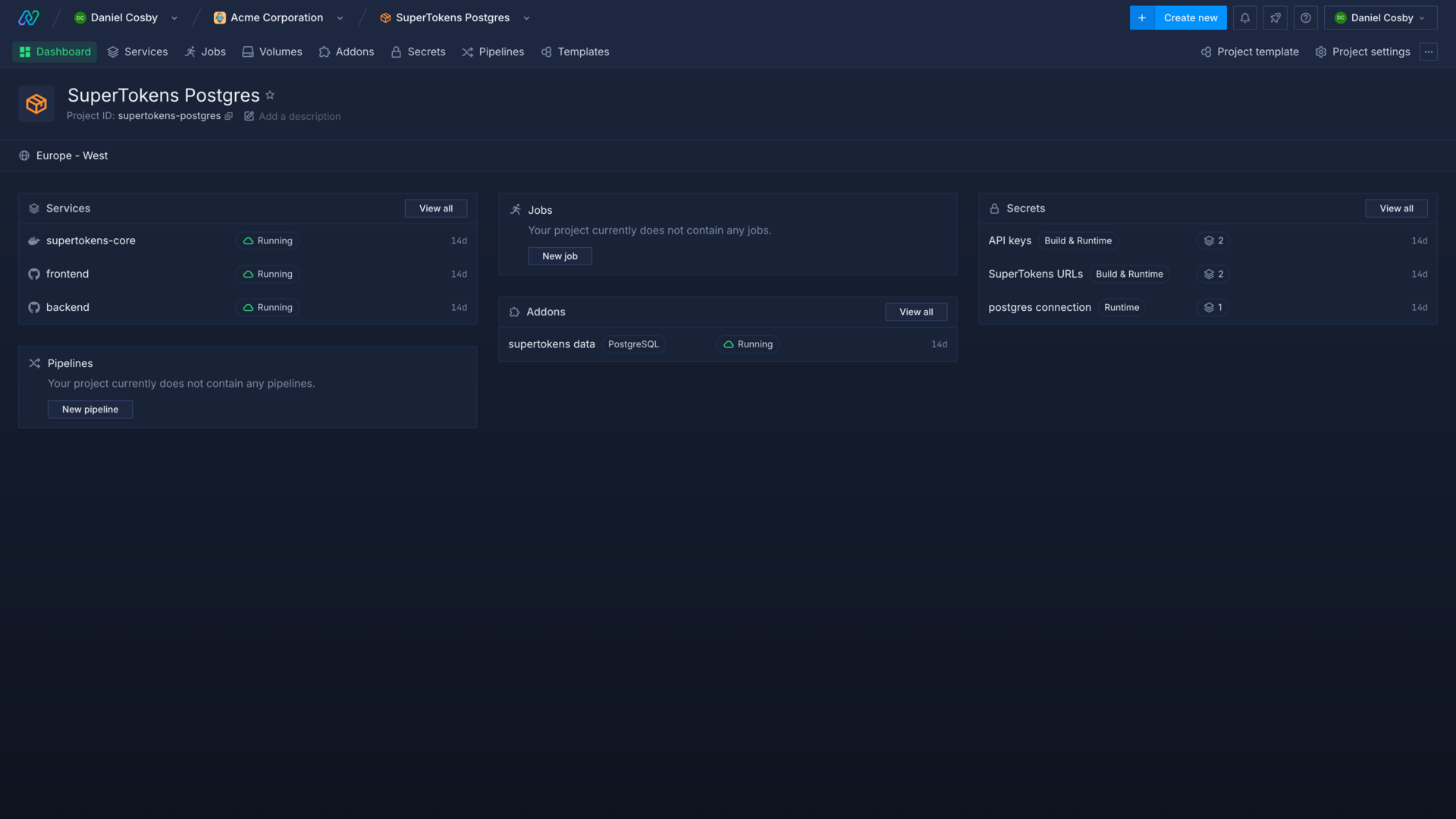The width and height of the screenshot is (1456, 819).
Task: Open Project settings link
Action: [1363, 52]
